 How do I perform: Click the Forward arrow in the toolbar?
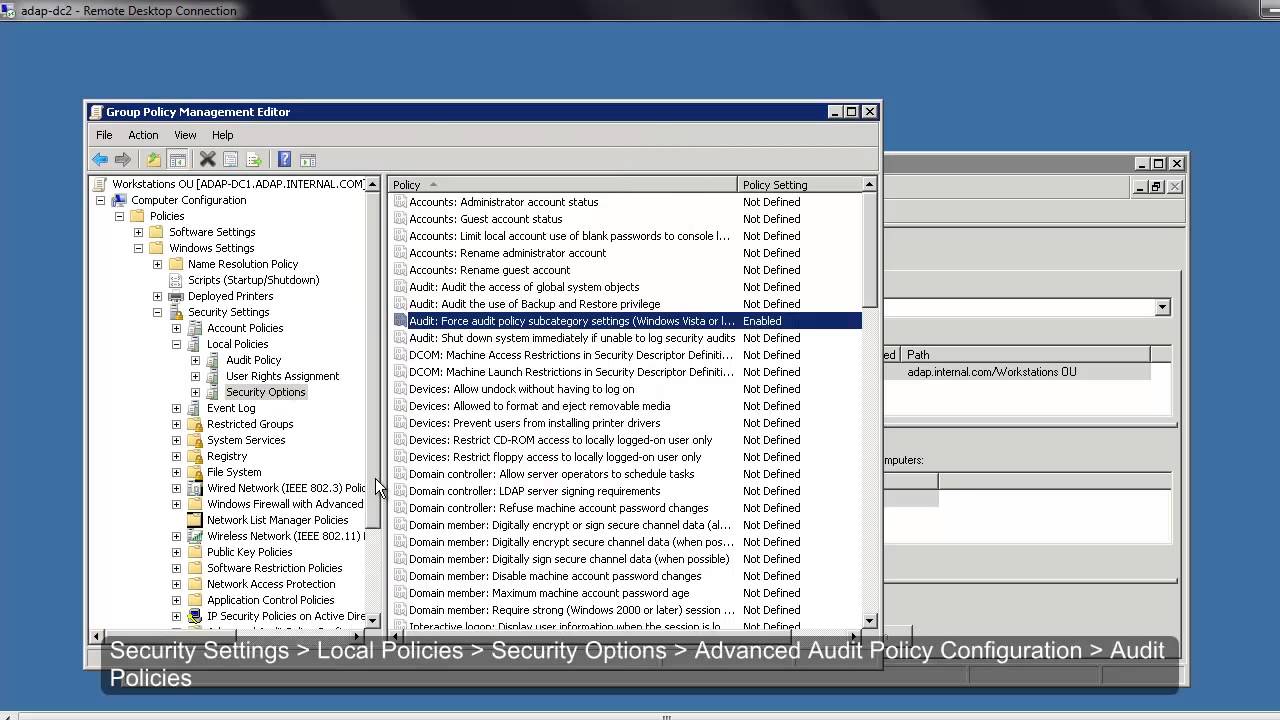click(123, 160)
